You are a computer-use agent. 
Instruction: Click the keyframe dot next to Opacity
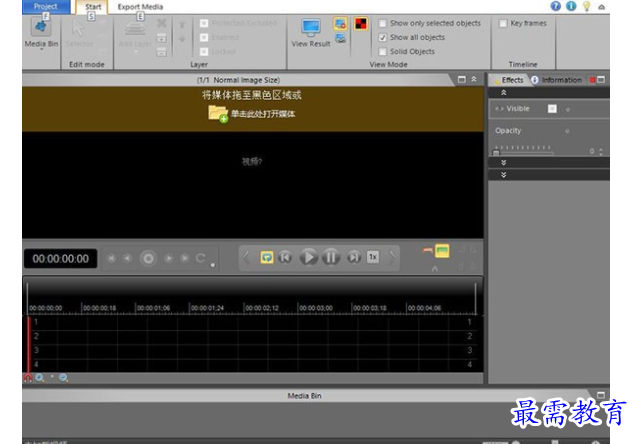[567, 131]
